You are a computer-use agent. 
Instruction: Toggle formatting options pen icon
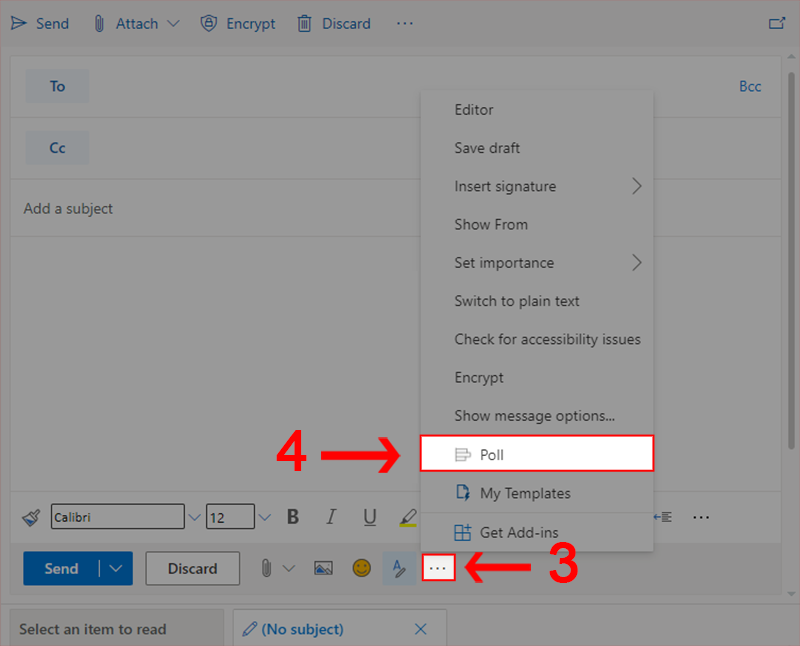399,568
